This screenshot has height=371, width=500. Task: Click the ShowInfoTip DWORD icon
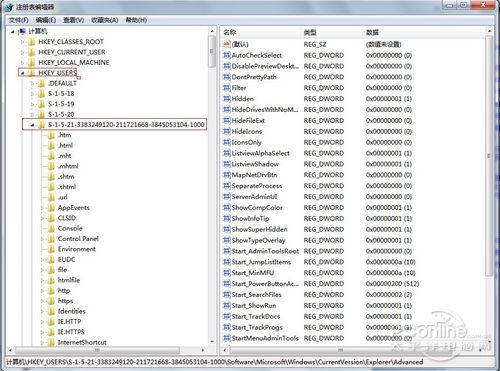point(227,218)
